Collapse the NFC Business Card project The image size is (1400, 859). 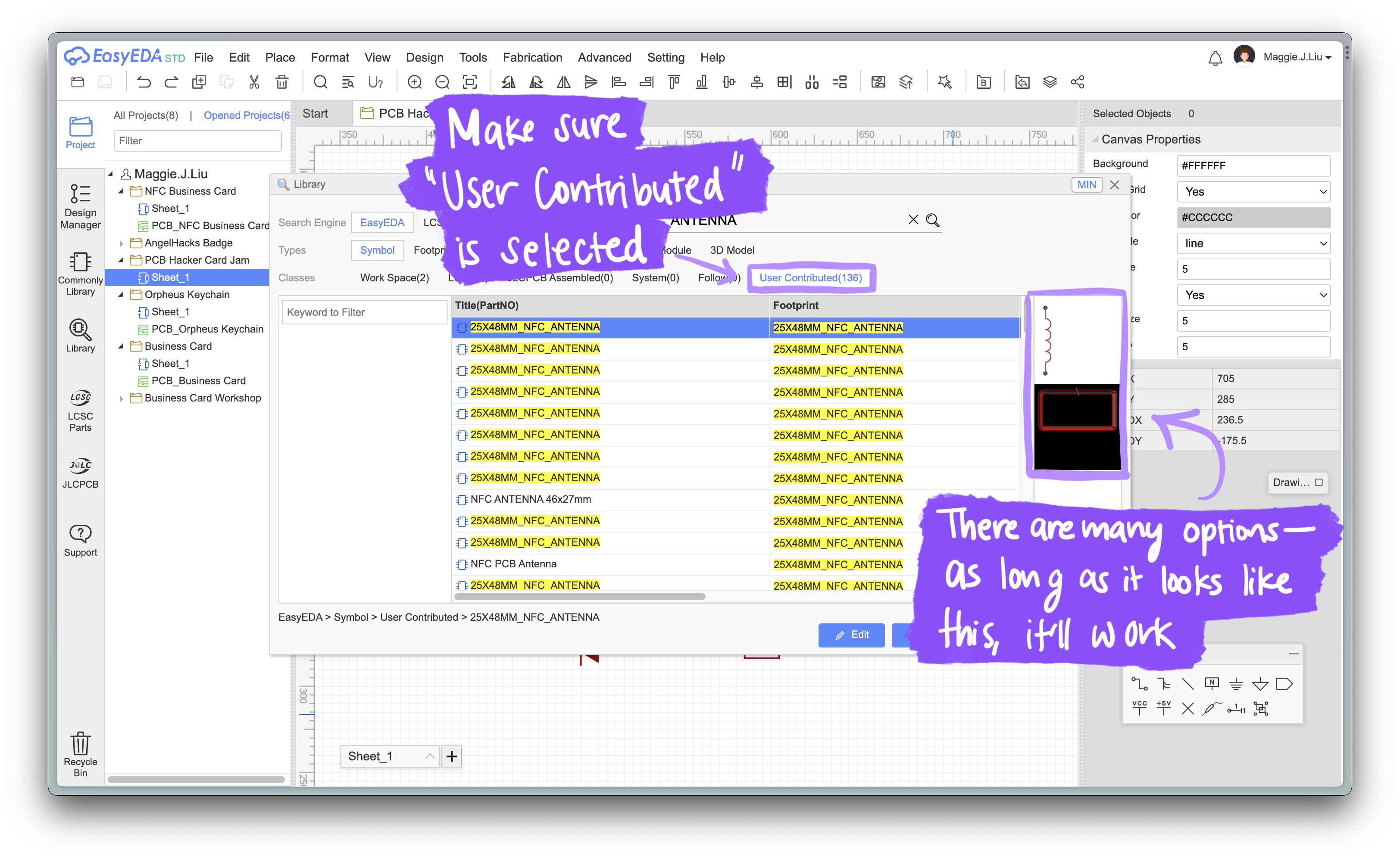point(121,191)
